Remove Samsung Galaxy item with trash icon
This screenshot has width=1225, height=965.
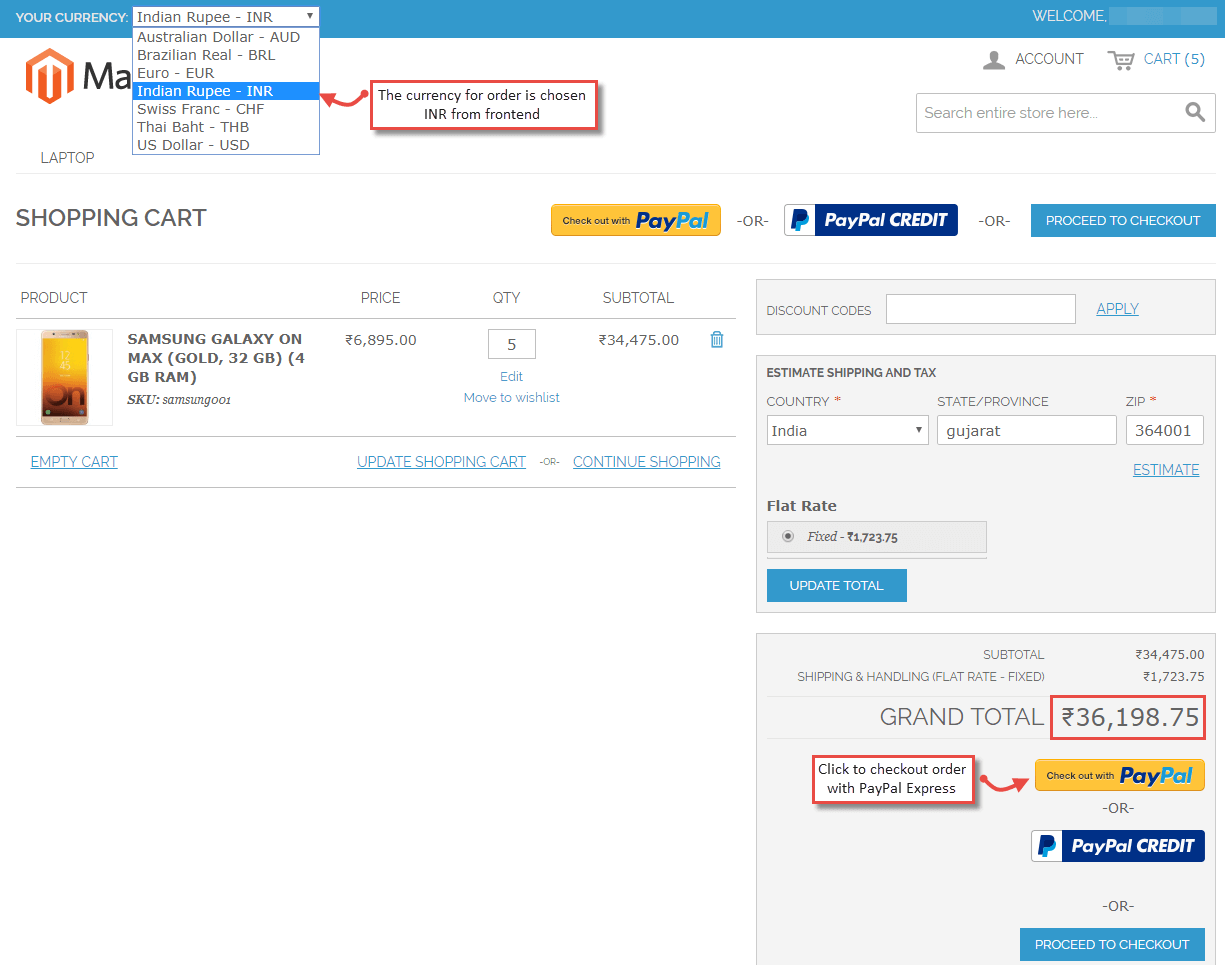(x=717, y=340)
